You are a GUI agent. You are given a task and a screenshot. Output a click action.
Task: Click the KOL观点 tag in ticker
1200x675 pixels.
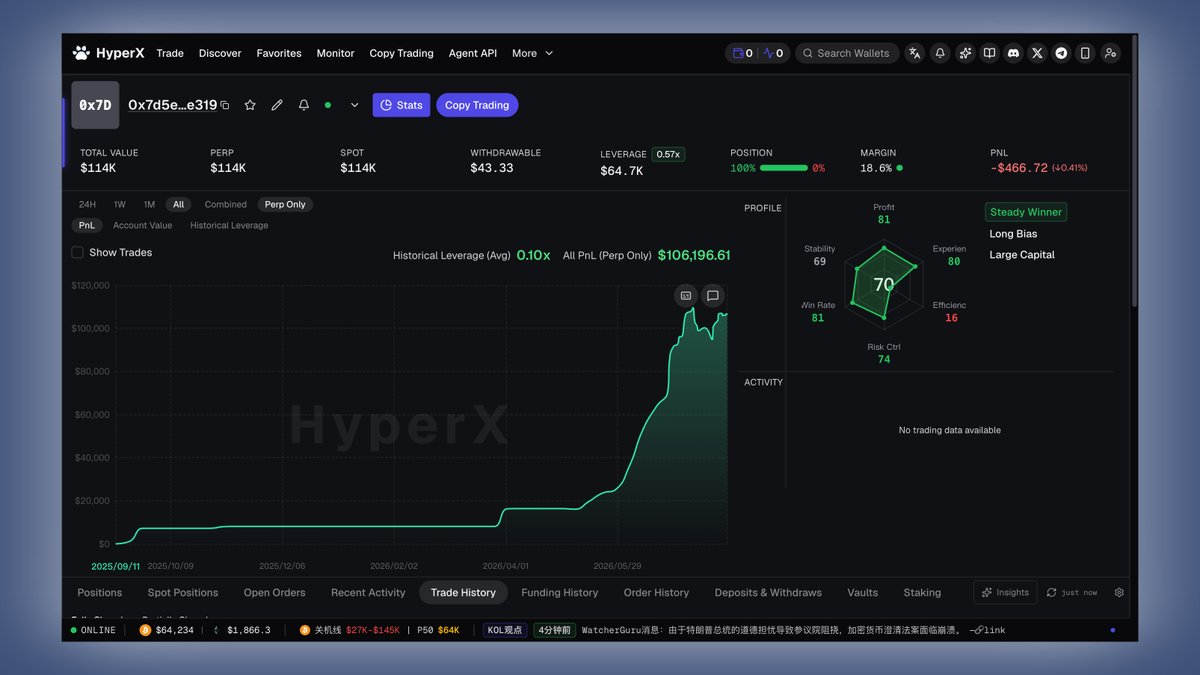[x=505, y=630]
